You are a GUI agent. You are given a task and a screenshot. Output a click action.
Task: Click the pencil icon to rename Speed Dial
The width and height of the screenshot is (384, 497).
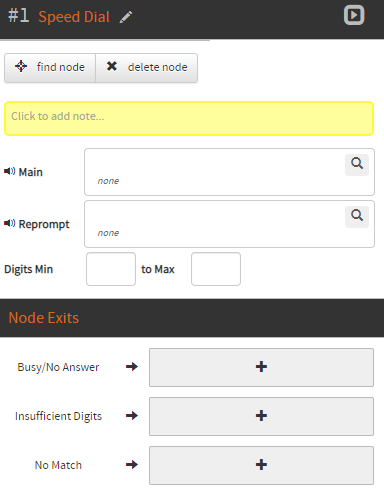point(126,17)
